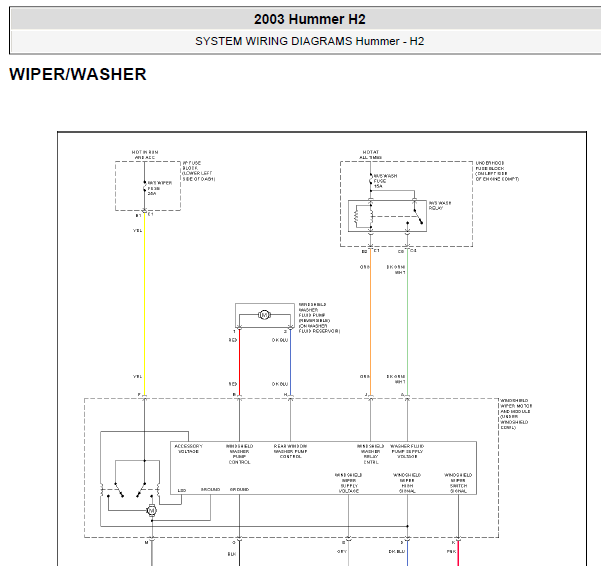Click the WIPER/WASHER heading

78,74
